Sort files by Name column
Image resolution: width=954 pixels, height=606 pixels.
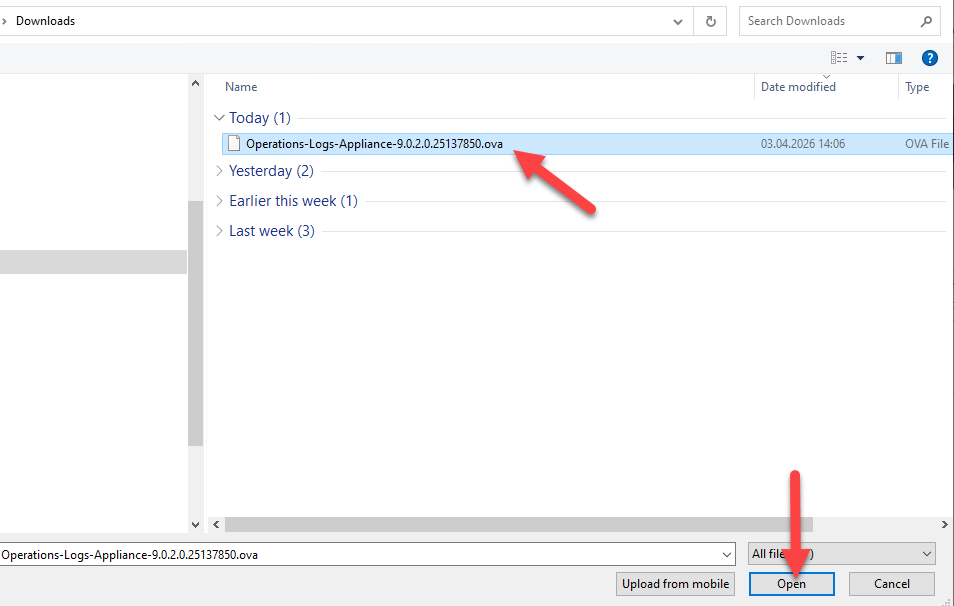click(241, 87)
